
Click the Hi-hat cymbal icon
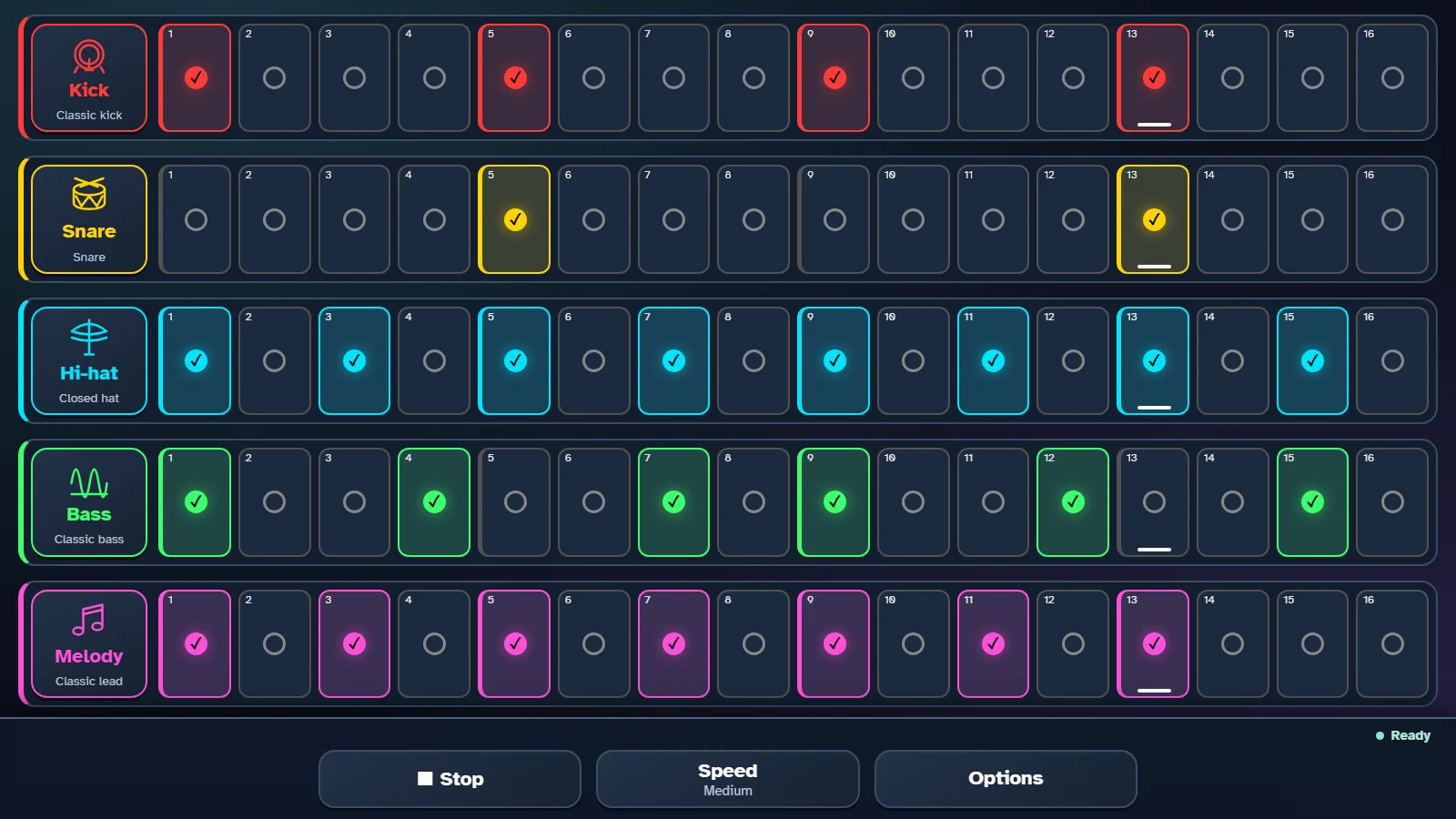pos(89,338)
